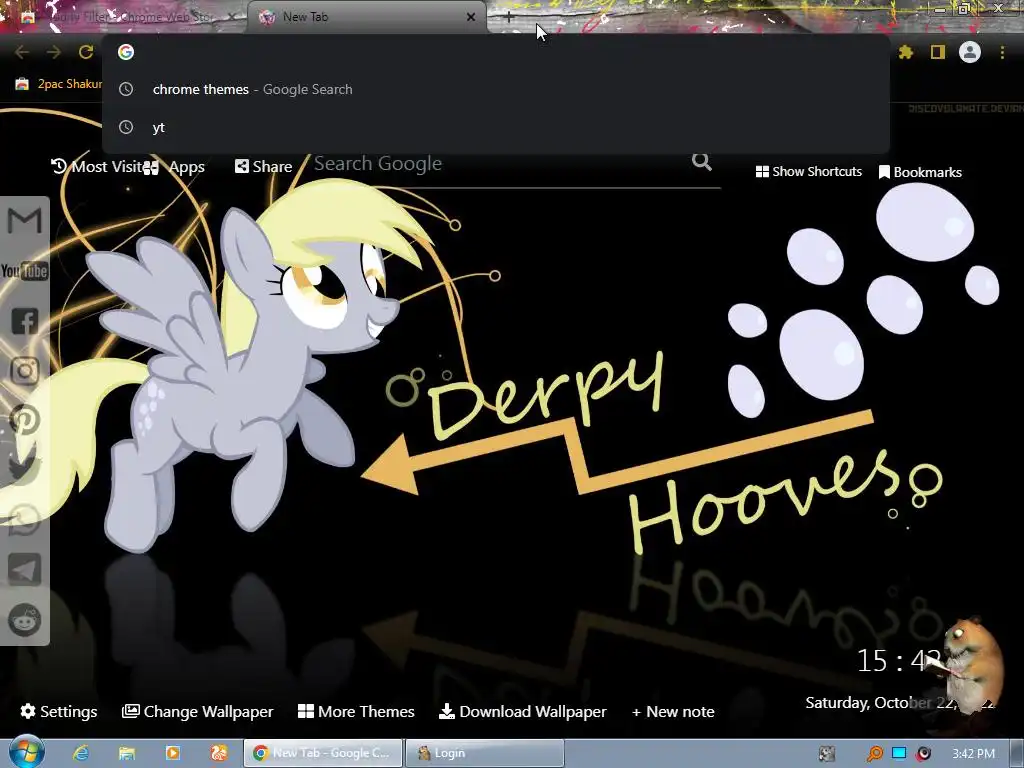Open the Windows Start menu
The image size is (1024, 768).
click(x=26, y=752)
